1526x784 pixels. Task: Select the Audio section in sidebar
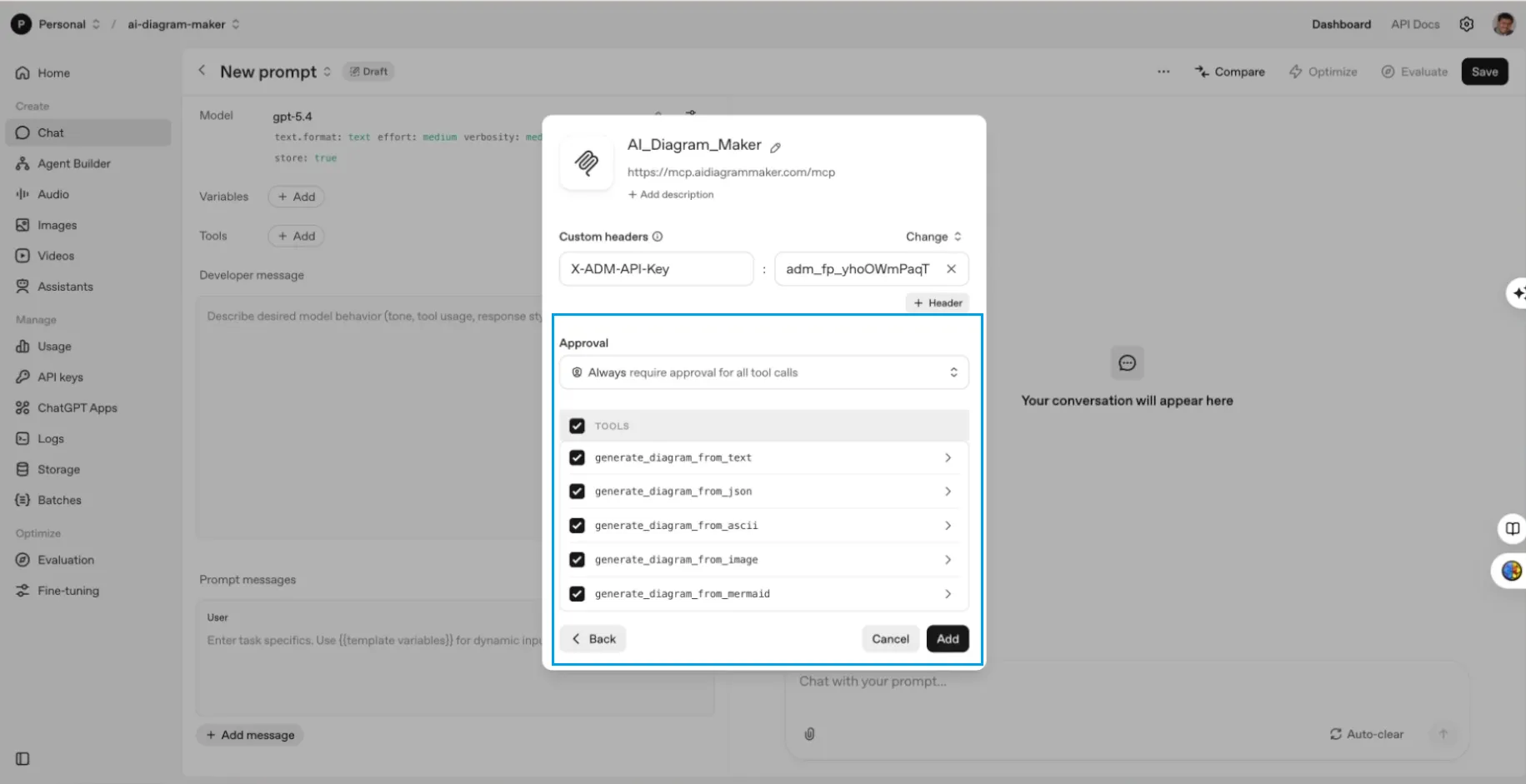(x=52, y=193)
